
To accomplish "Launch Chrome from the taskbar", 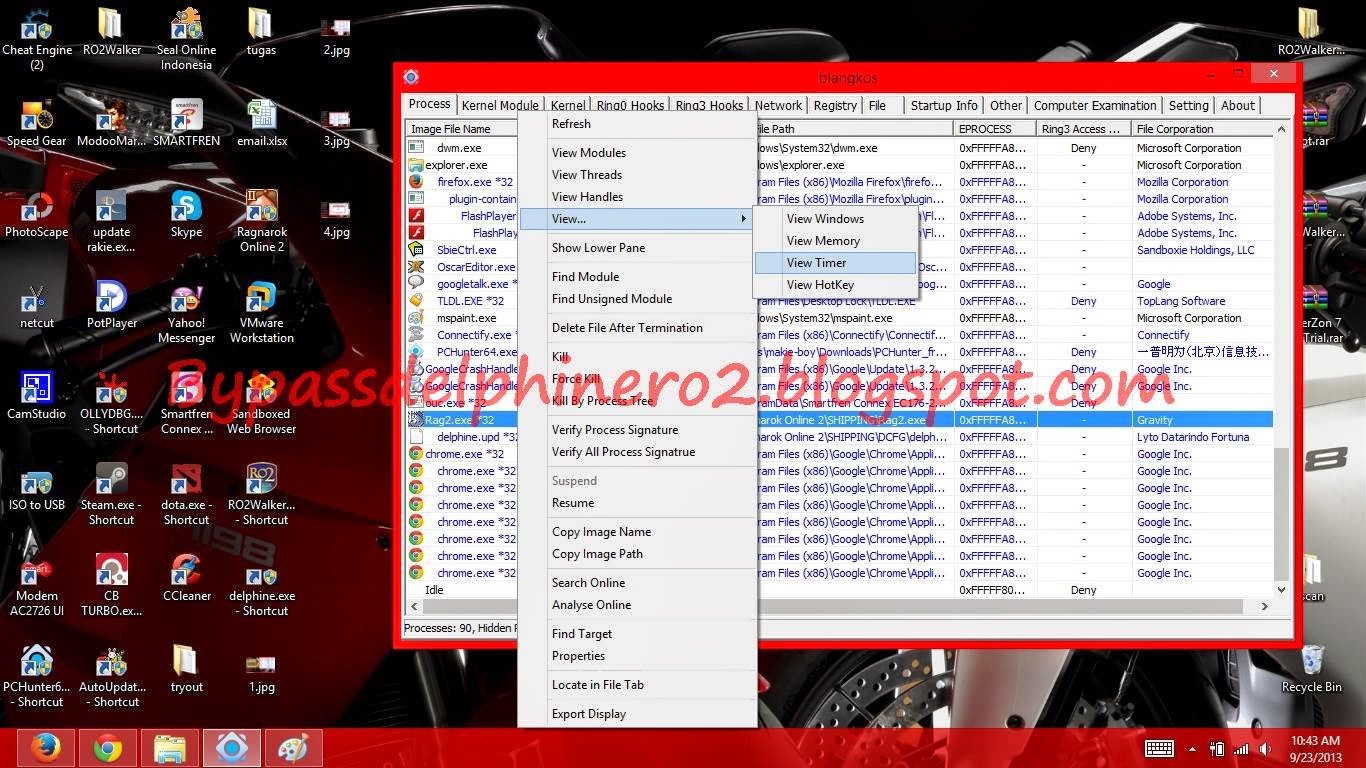I will (x=107, y=748).
